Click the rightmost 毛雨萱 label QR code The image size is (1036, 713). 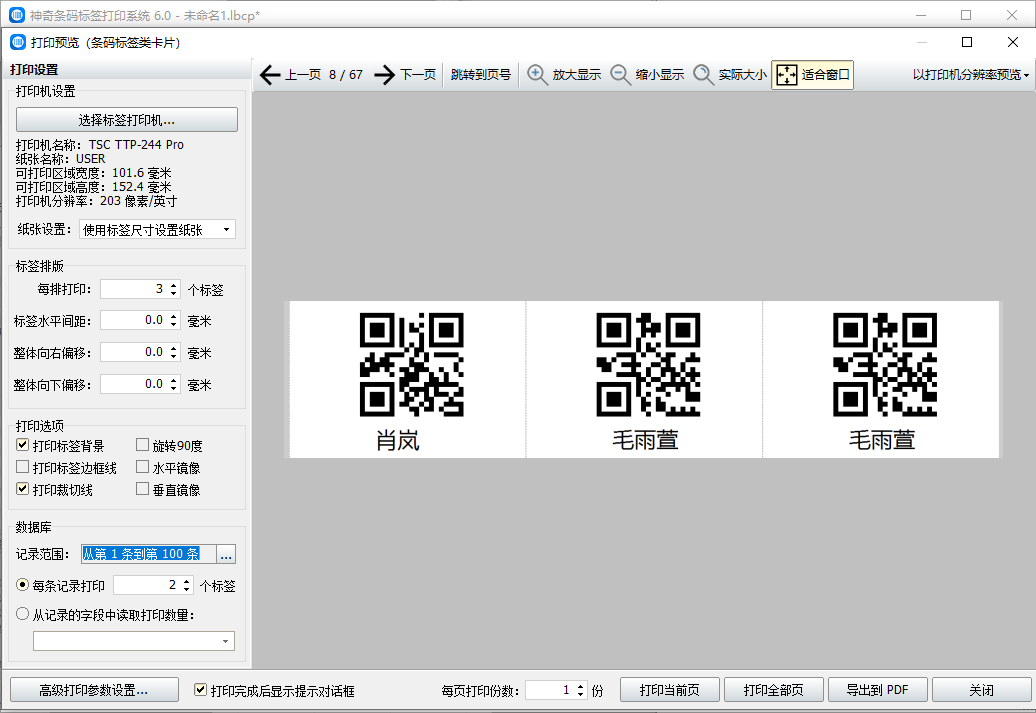(x=885, y=365)
